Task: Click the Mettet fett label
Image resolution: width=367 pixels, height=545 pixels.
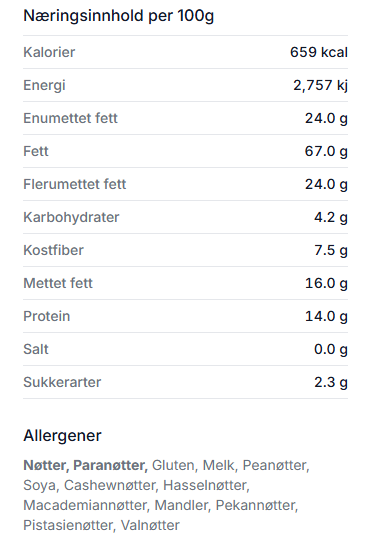Action: click(x=58, y=283)
